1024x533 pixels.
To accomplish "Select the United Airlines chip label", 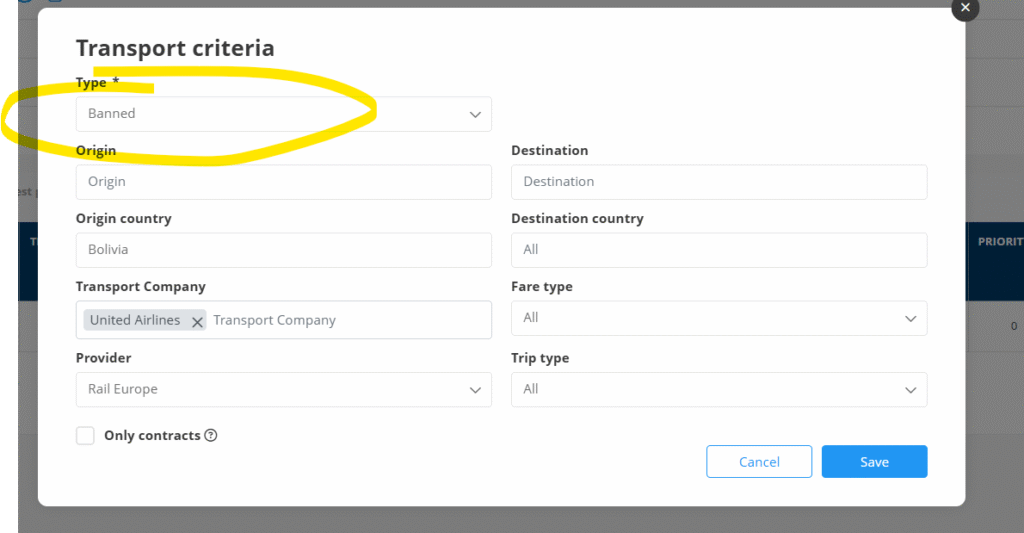I will point(135,321).
